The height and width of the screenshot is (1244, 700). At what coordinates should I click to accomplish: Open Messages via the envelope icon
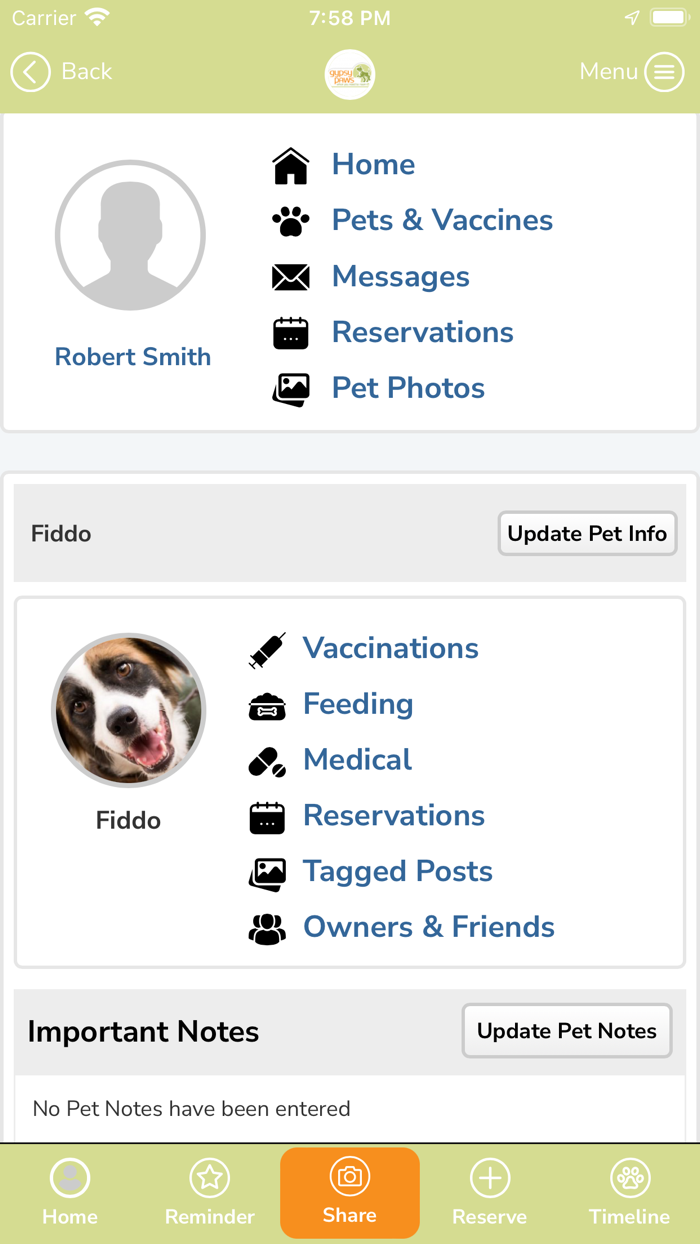point(291,277)
